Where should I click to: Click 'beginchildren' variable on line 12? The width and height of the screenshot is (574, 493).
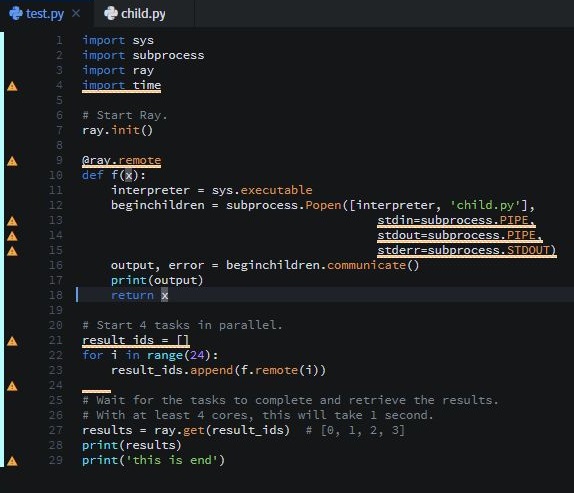[x=158, y=205]
